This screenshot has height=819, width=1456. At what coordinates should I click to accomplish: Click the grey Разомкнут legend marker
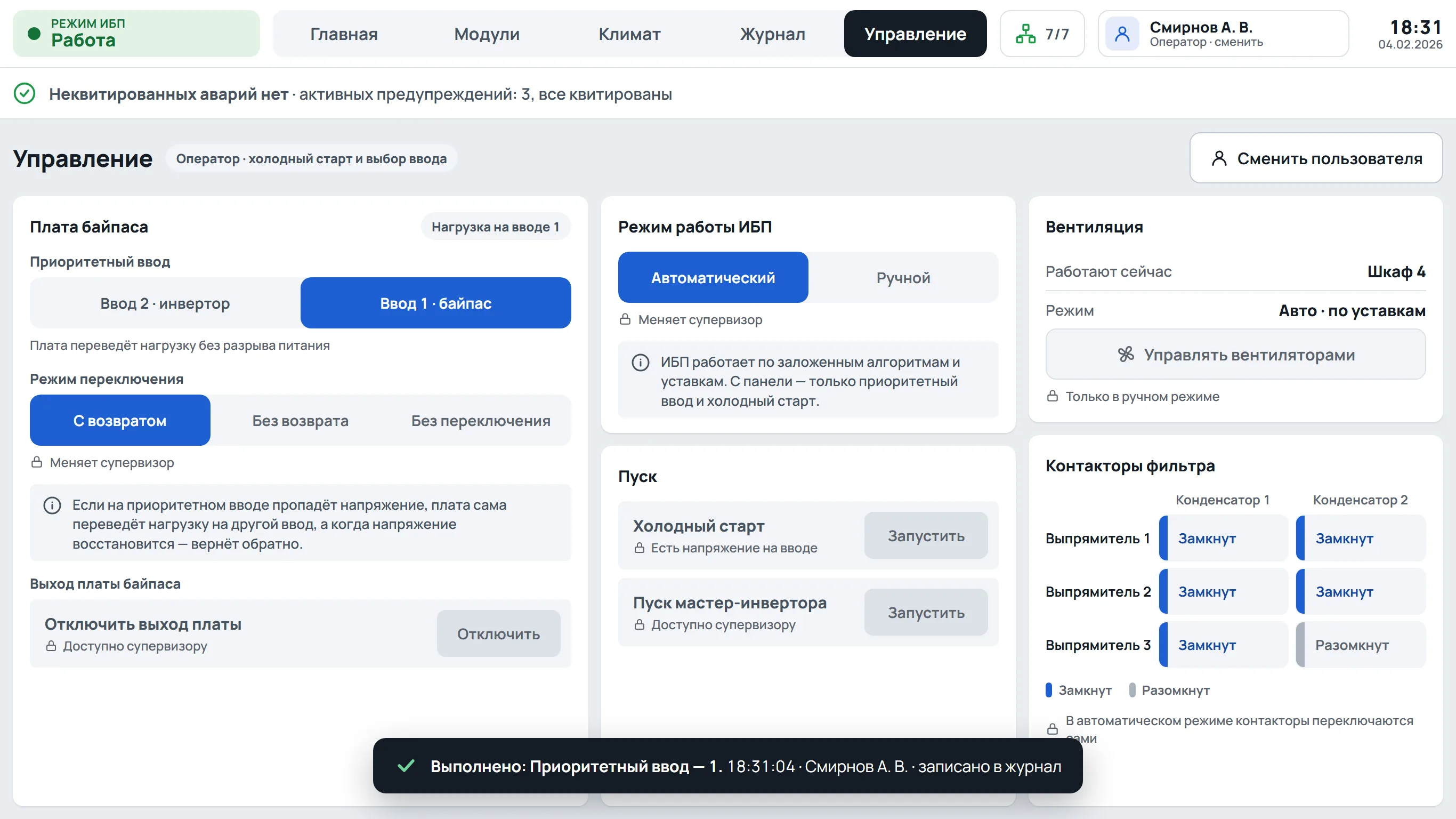coord(1131,690)
